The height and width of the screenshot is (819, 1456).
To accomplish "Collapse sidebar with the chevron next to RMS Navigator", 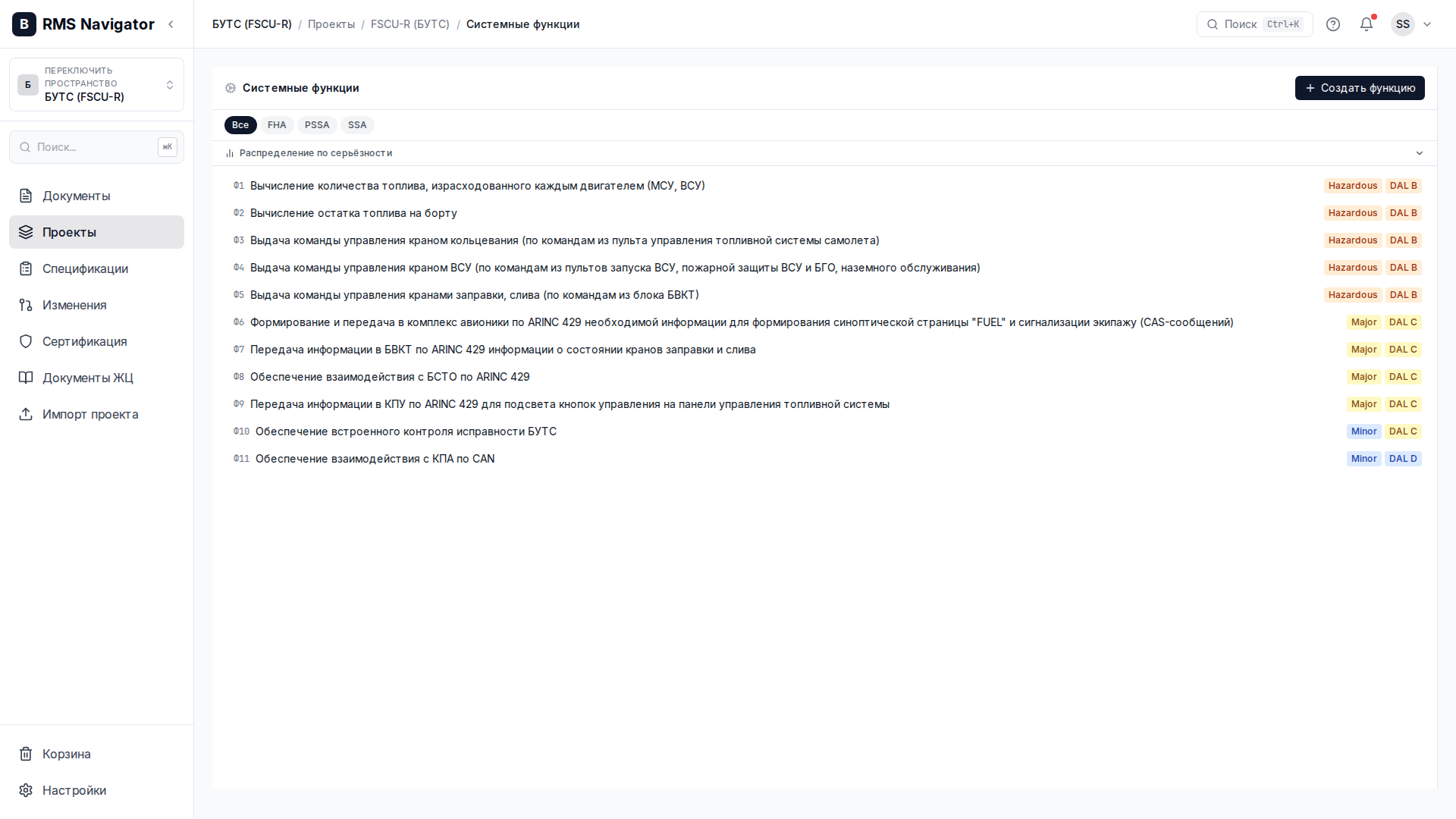I will point(171,24).
